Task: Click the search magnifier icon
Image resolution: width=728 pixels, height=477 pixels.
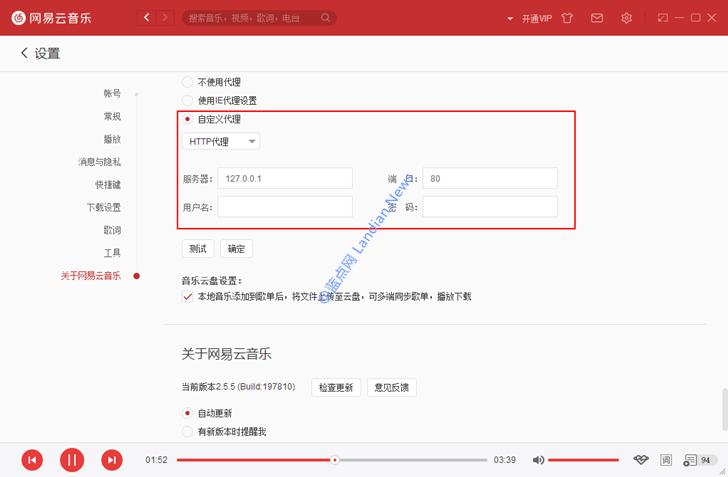Action: pos(325,18)
